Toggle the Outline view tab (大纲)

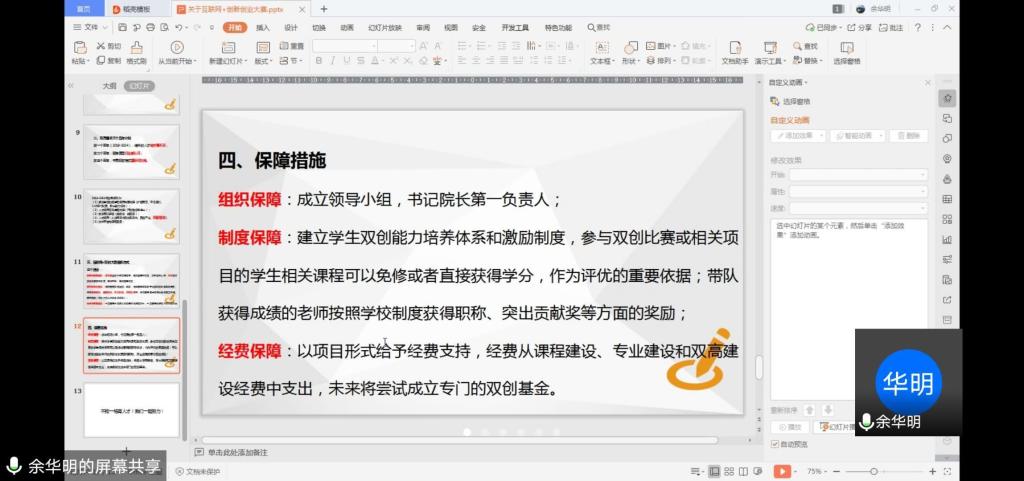point(109,86)
